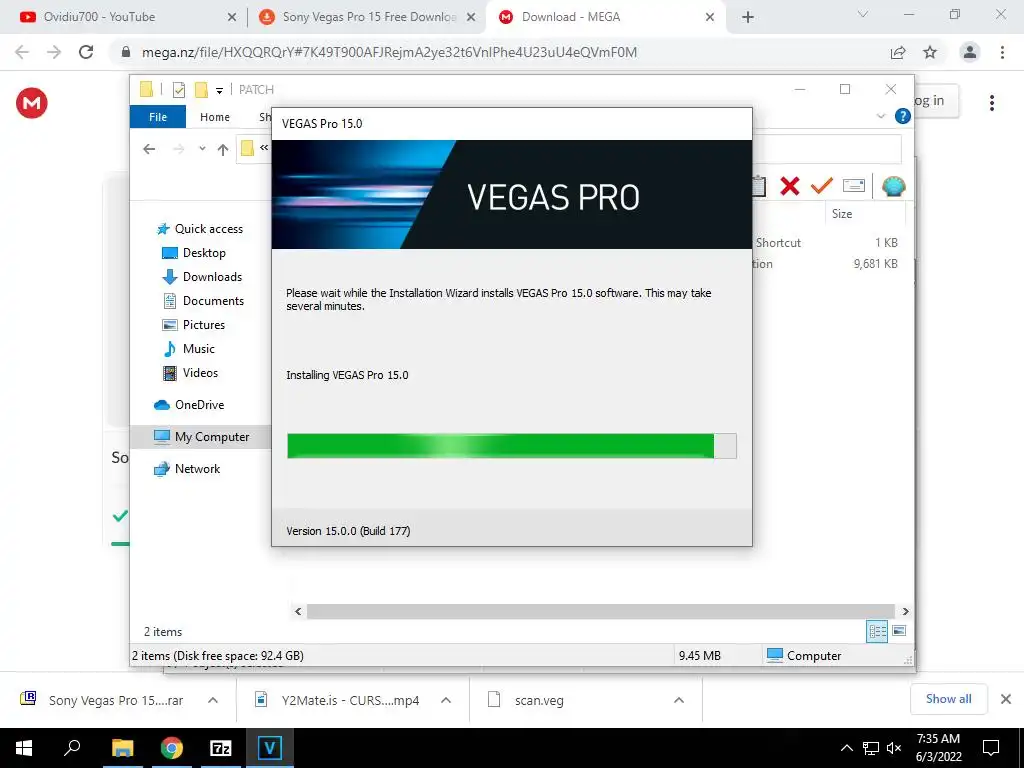This screenshot has height=768, width=1024.
Task: Open Chrome tab search chevron
Action: (x=863, y=14)
